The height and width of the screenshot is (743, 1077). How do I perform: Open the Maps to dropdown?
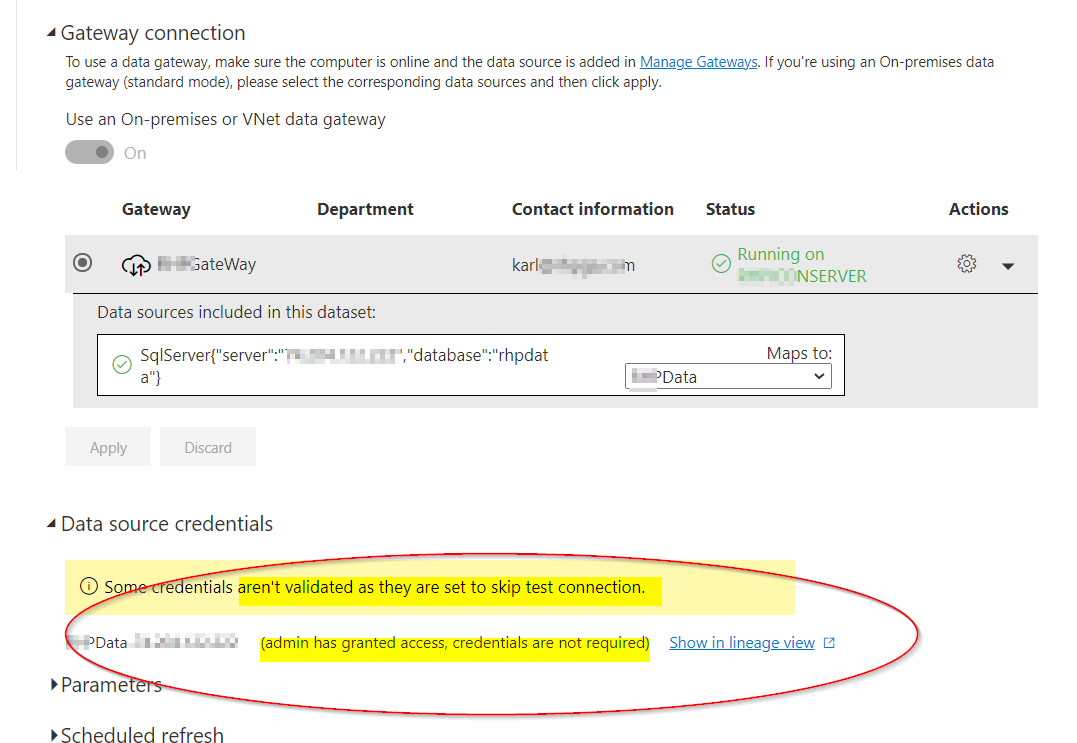(x=728, y=376)
